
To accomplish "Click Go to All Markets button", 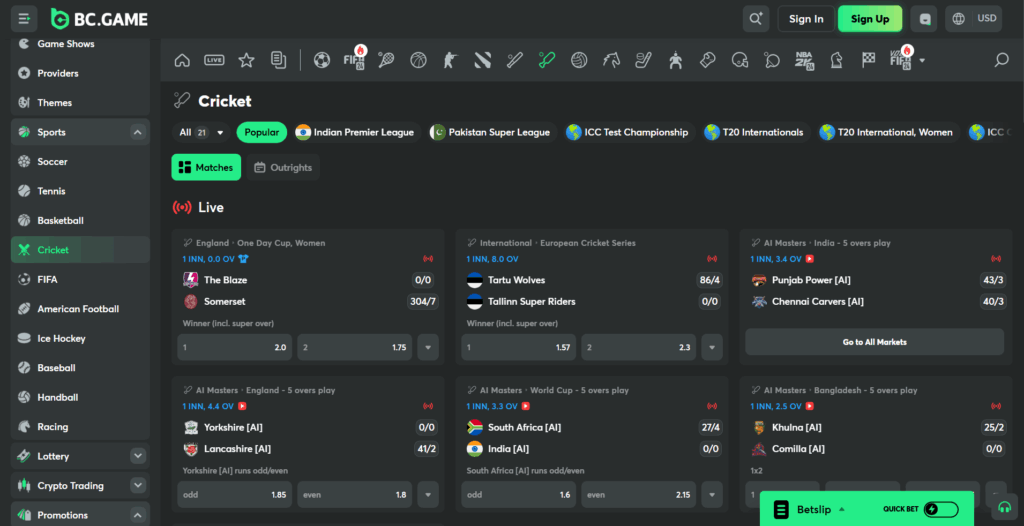I will click(874, 342).
